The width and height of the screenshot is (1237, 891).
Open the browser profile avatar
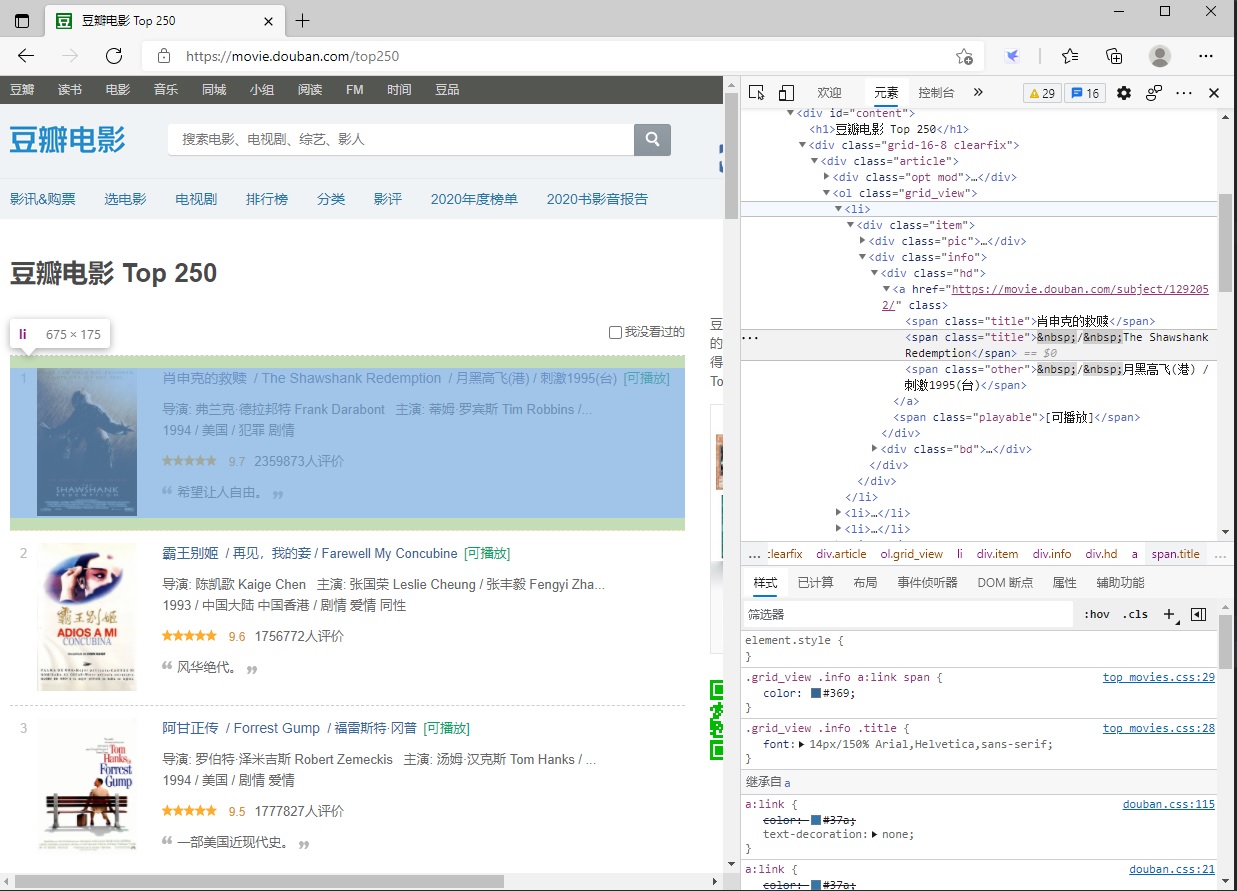pyautogui.click(x=1160, y=56)
